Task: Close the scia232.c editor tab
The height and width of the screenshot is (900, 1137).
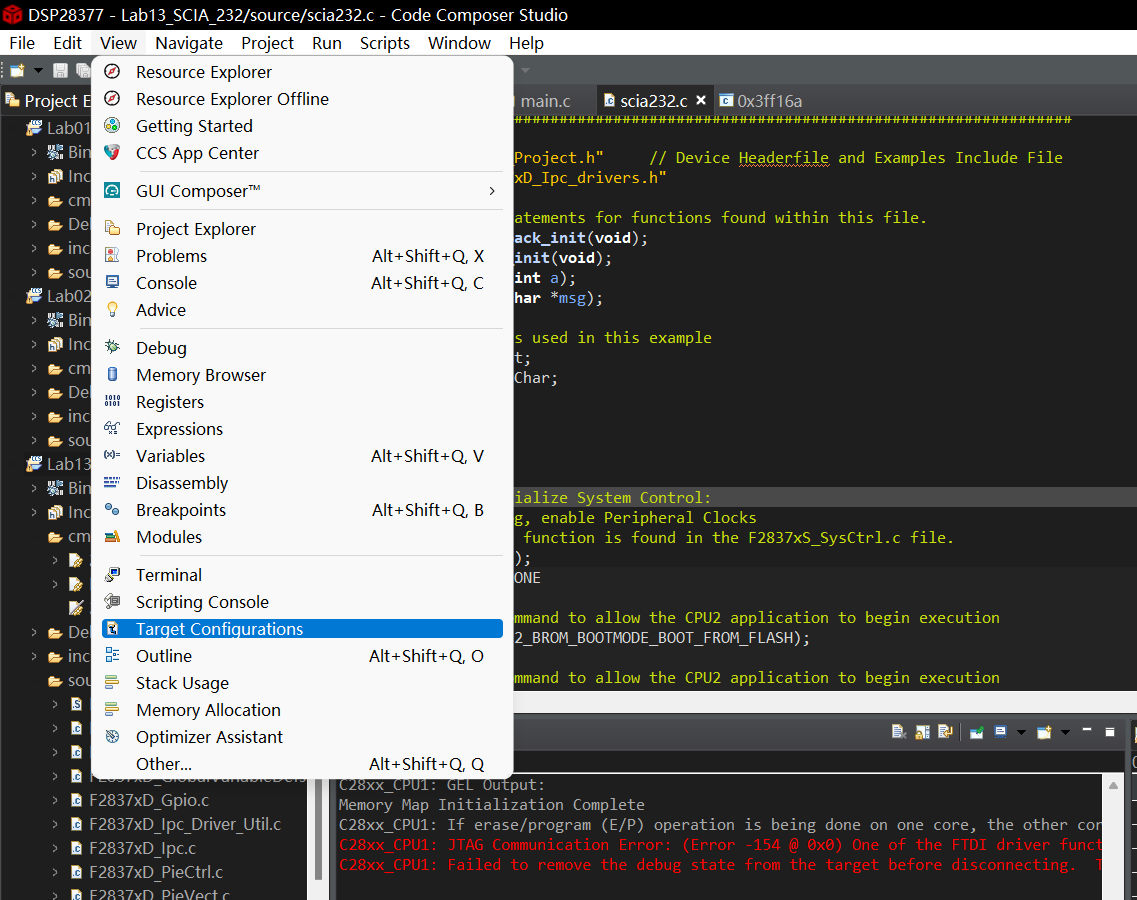Action: click(701, 101)
